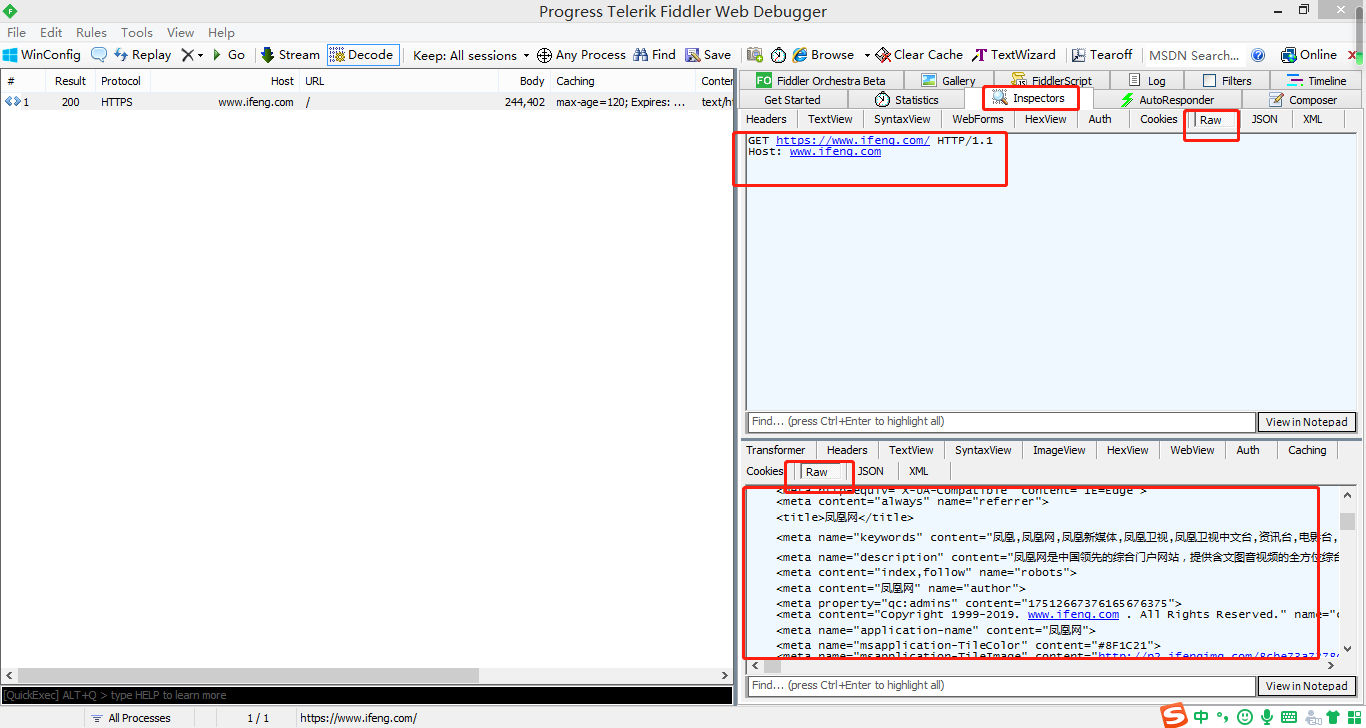Viewport: 1366px width, 728px height.
Task: Select response Caching tab
Action: [x=1306, y=450]
